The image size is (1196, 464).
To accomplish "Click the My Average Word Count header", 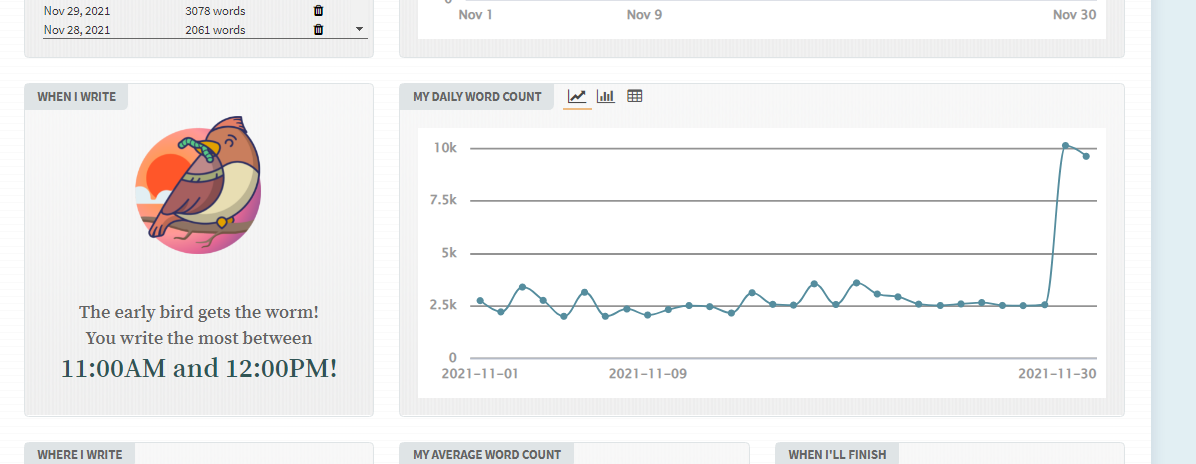I will [x=487, y=454].
